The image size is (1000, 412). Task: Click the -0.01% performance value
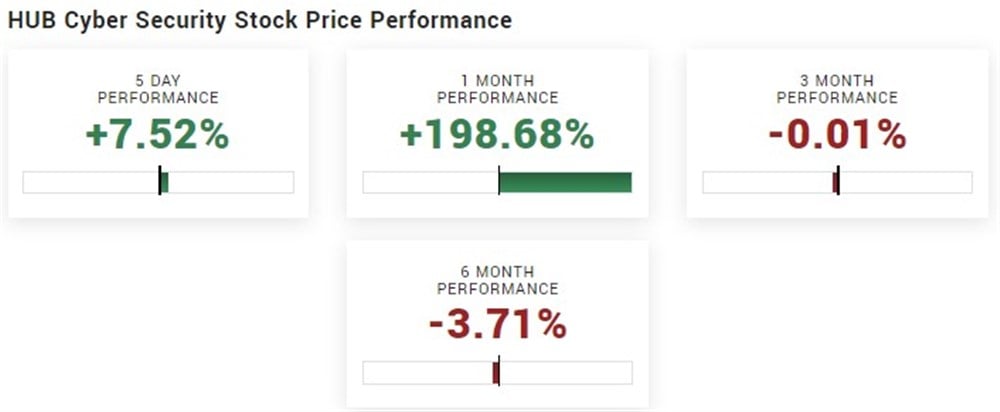click(837, 136)
